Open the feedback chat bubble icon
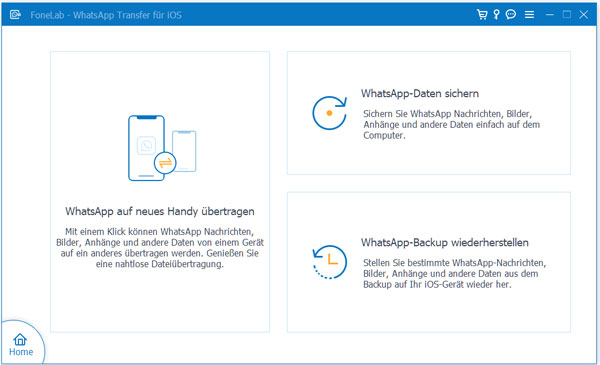 511,15
